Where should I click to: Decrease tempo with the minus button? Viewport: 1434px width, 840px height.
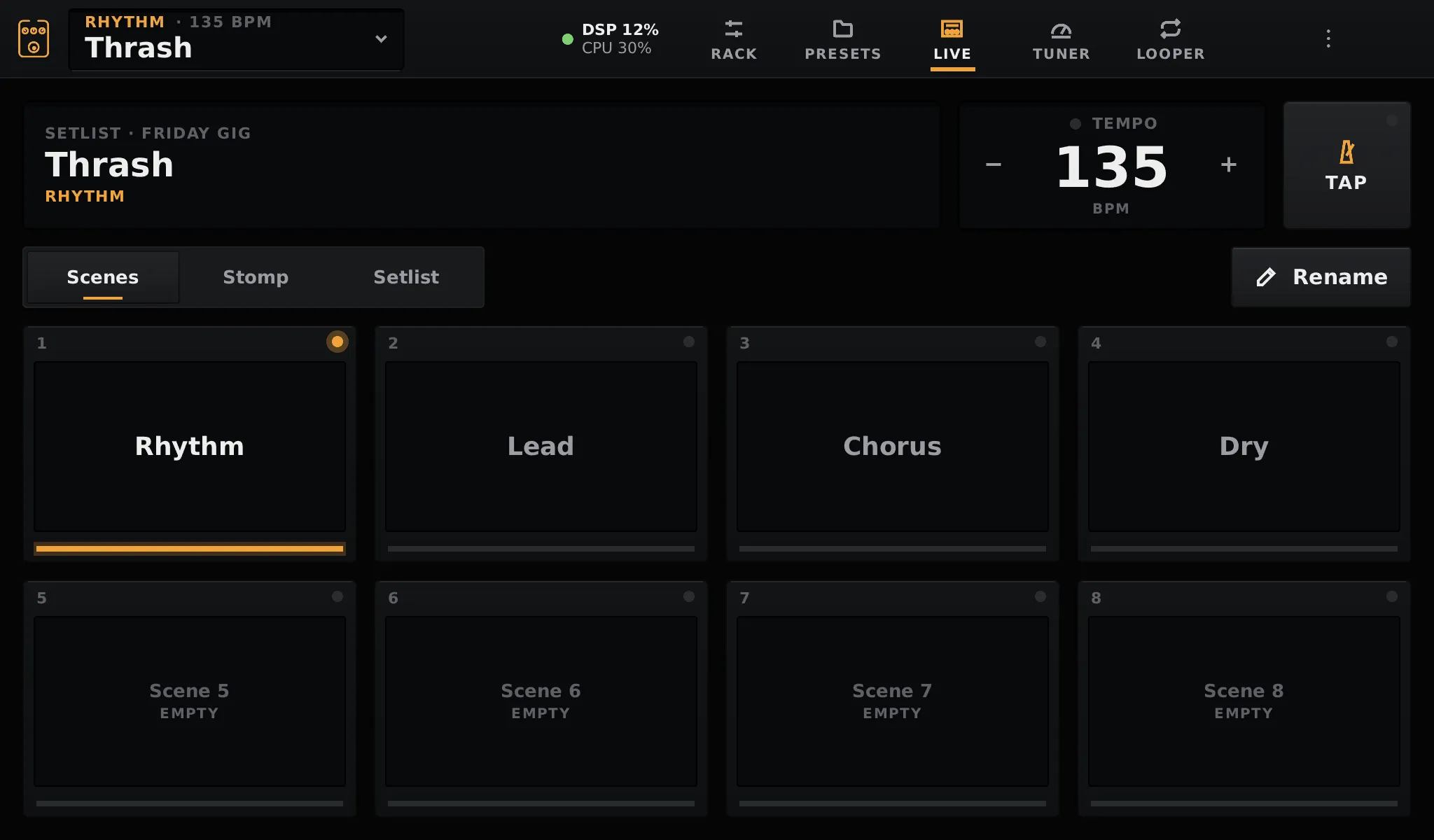click(x=994, y=165)
